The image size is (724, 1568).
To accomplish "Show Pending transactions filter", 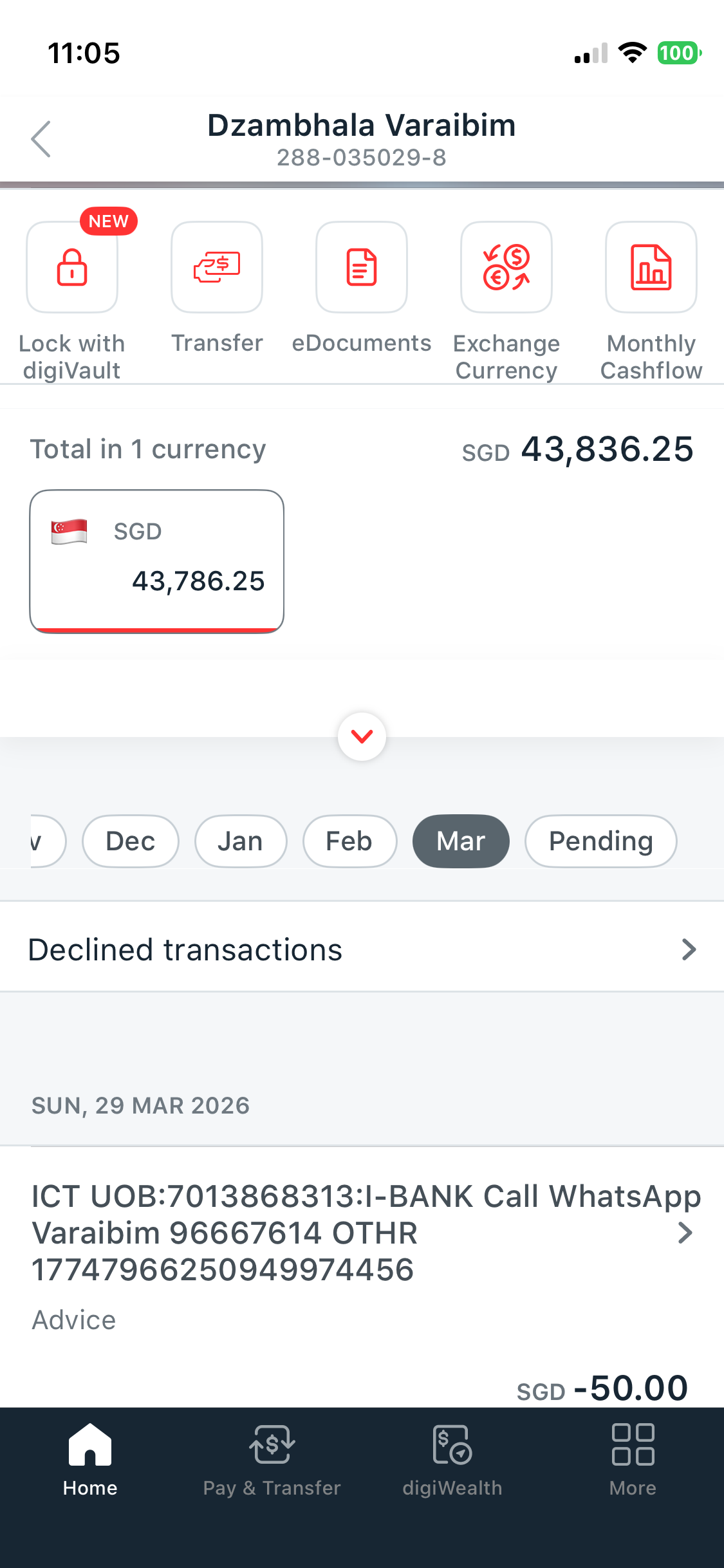I will point(600,841).
